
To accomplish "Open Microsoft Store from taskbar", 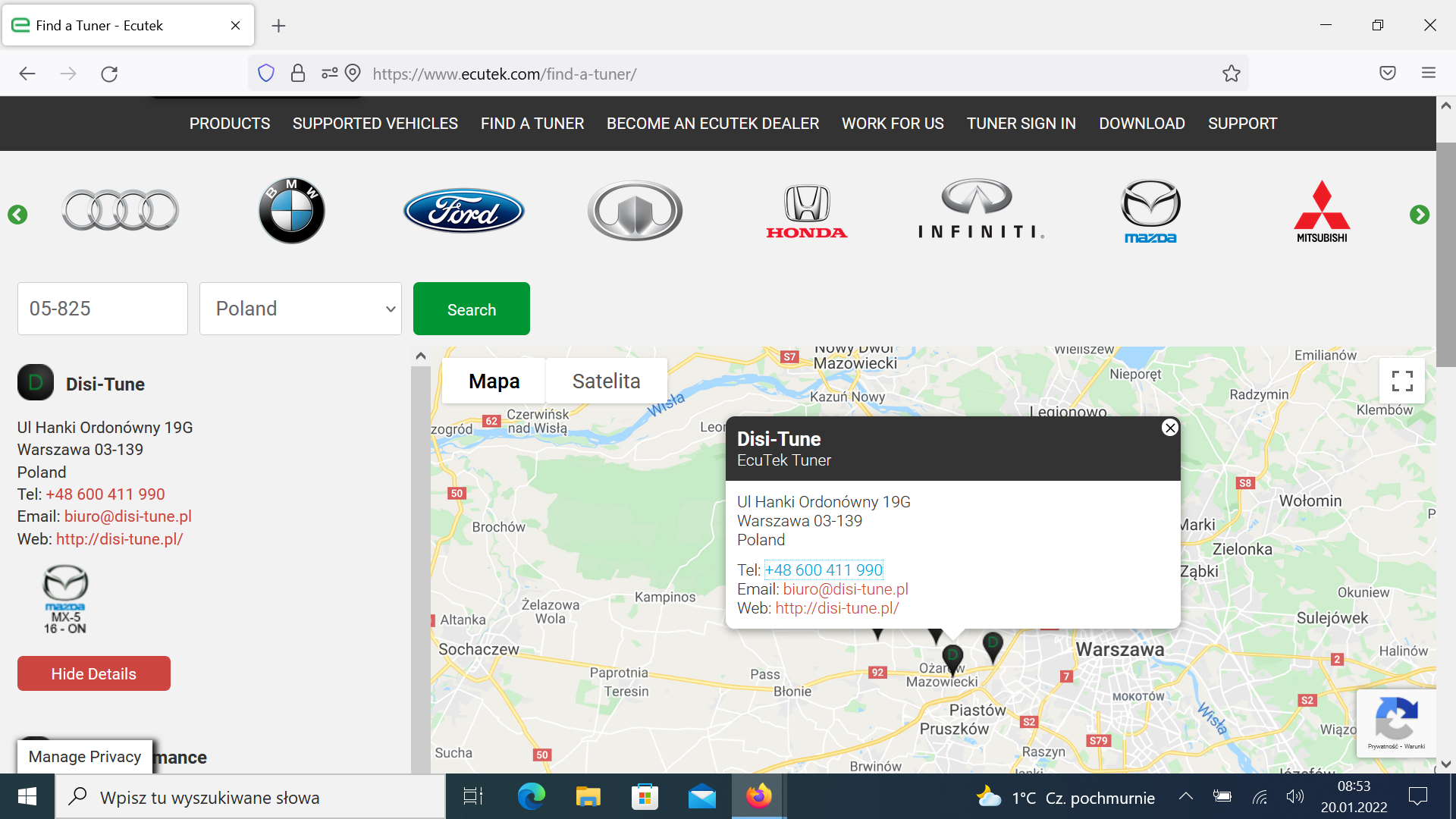I will [645, 797].
